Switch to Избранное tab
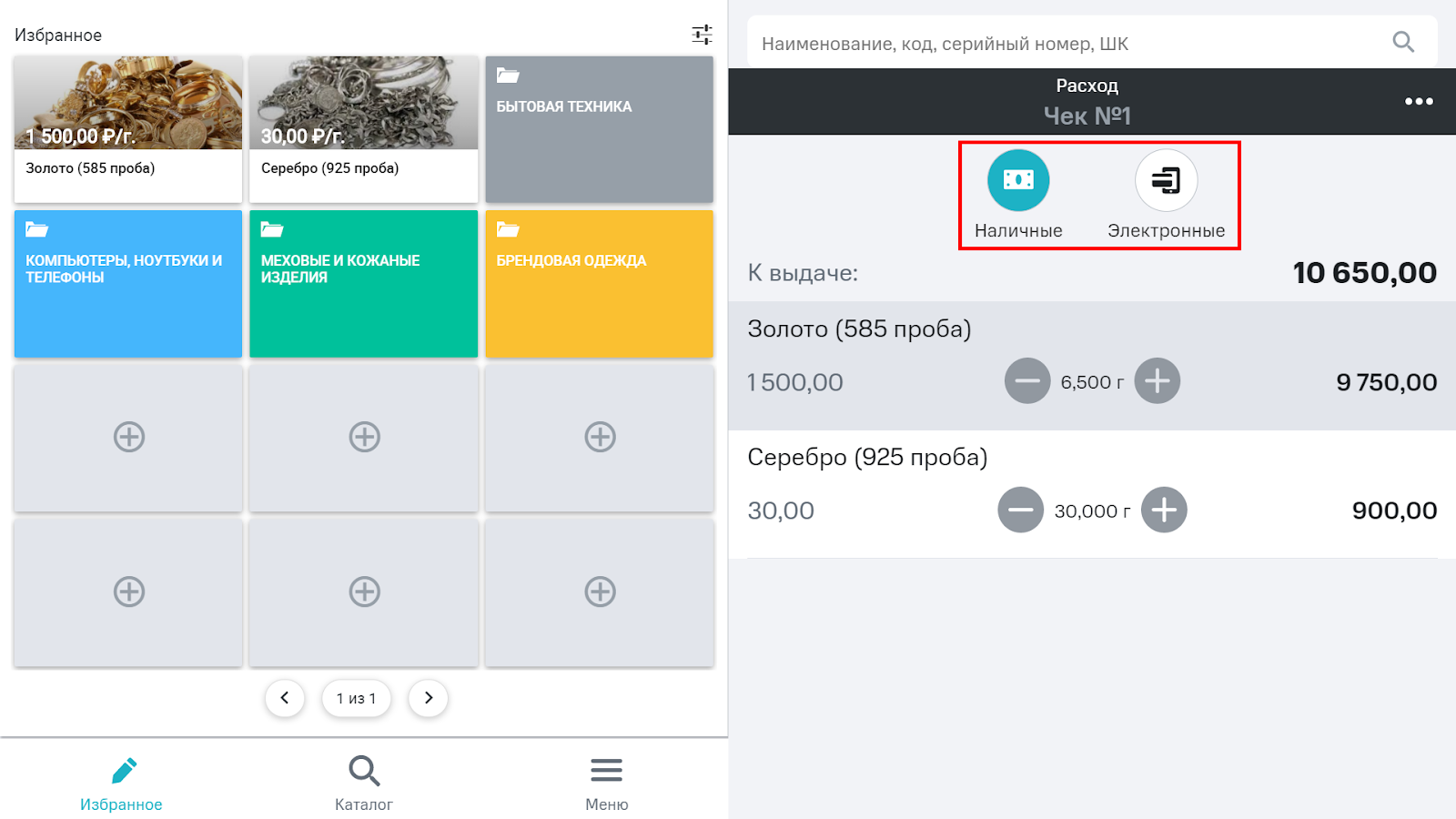The height and width of the screenshot is (819, 1456). 121,784
